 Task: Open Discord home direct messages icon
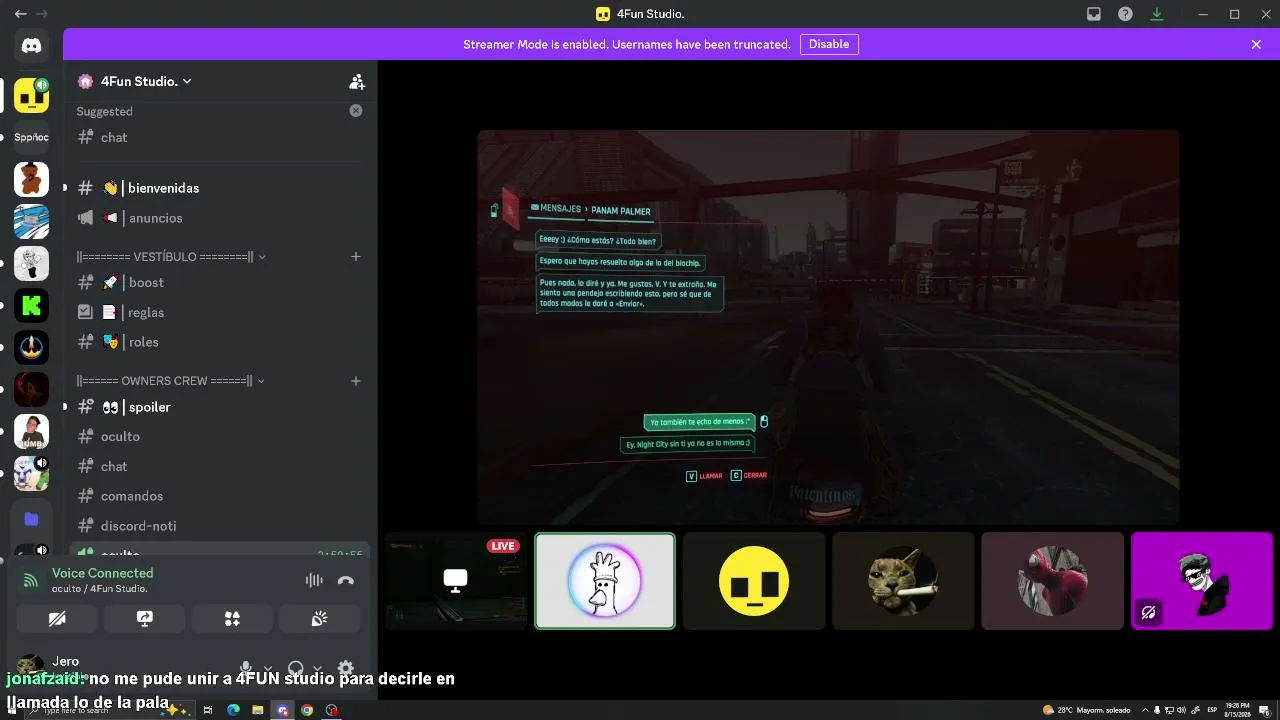pyautogui.click(x=31, y=45)
